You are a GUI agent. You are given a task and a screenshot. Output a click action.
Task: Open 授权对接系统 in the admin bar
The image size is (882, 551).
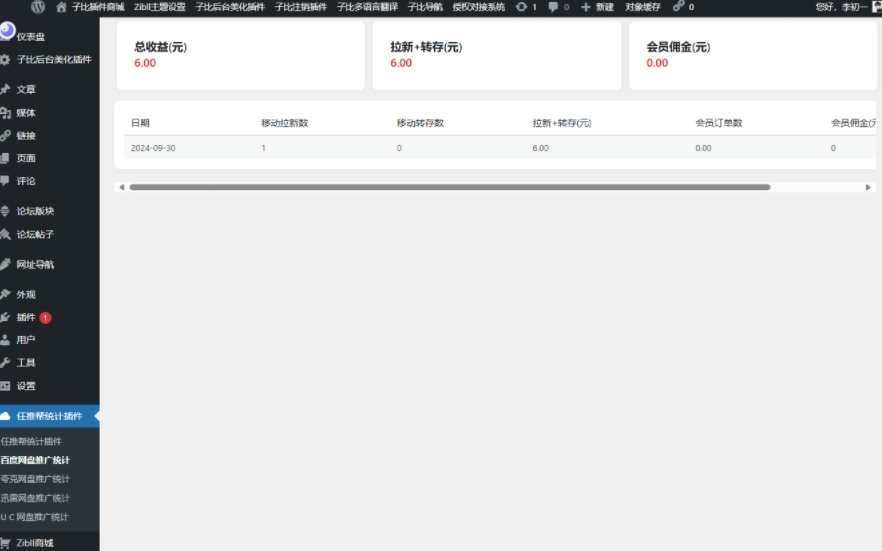[x=479, y=7]
